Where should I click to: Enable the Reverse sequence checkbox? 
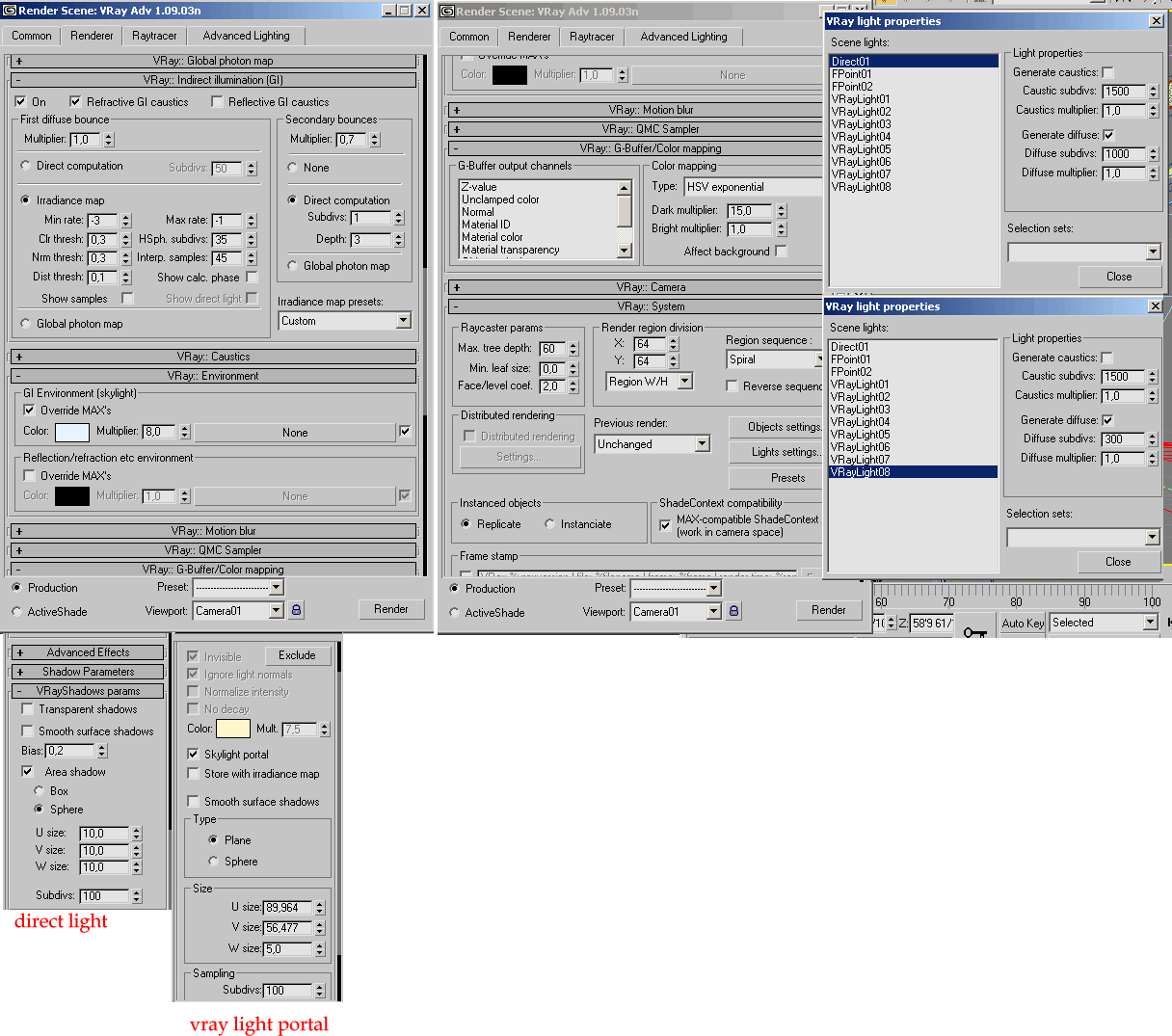point(732,385)
